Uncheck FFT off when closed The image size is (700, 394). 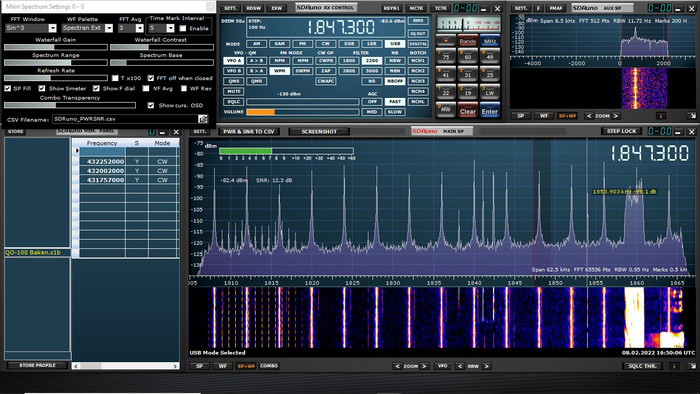point(151,78)
